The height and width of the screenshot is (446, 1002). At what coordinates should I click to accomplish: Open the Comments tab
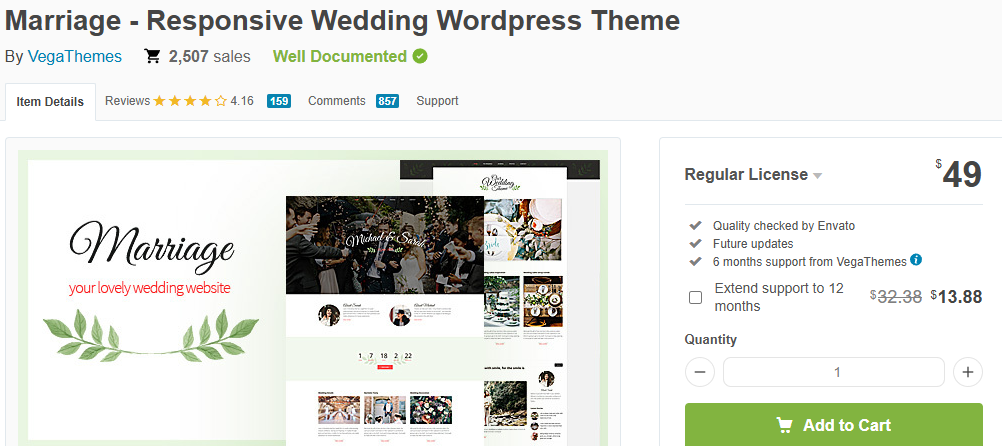337,101
